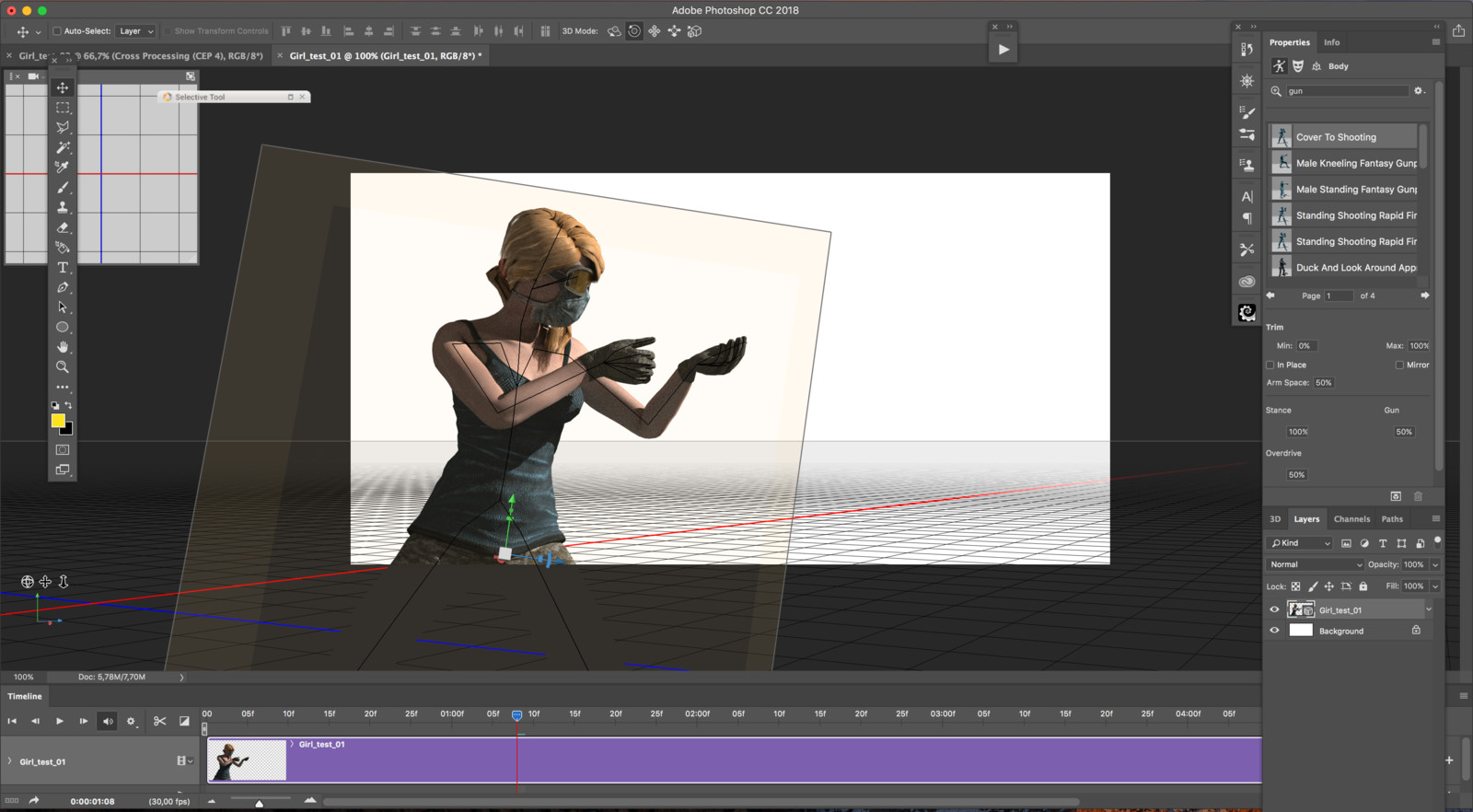Toggle lock transparent pixels
1473x812 pixels.
(x=1296, y=586)
